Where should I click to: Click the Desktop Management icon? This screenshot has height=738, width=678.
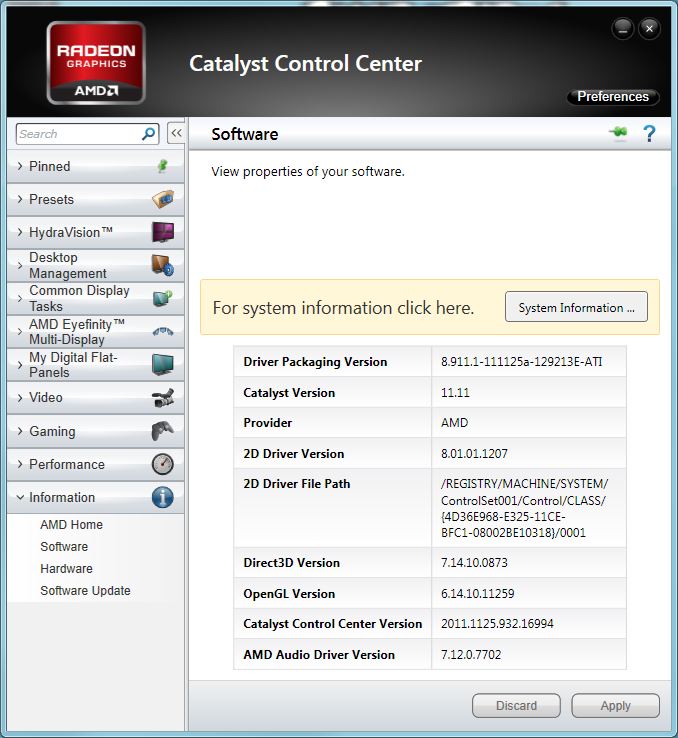pos(163,265)
